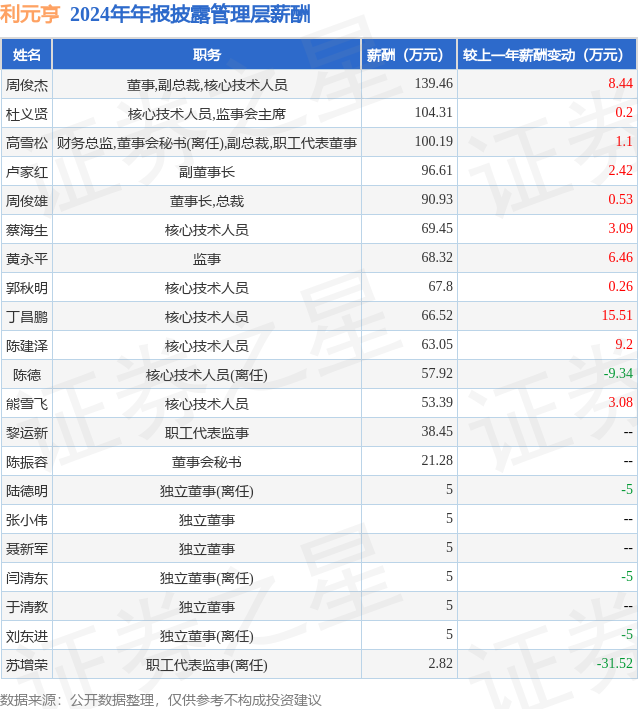The width and height of the screenshot is (638, 709).
Task: Click the position 监事
Action: 207,259
